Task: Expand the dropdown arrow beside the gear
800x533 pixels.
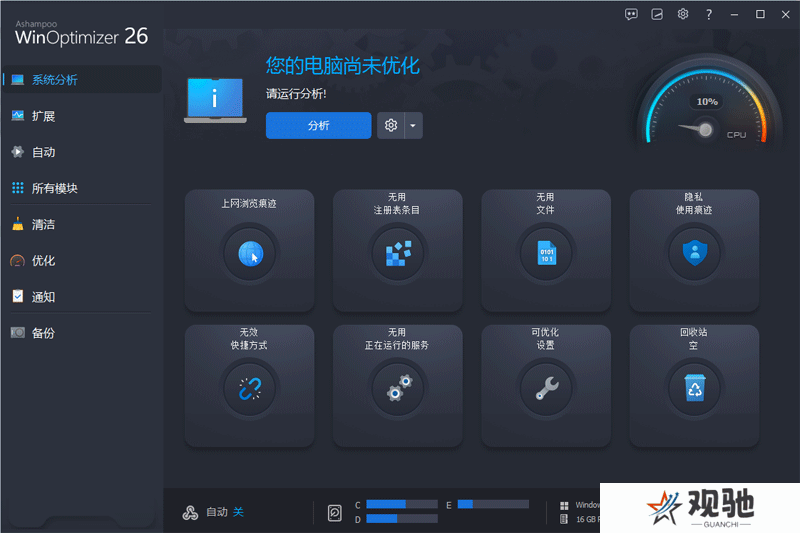Action: point(413,125)
